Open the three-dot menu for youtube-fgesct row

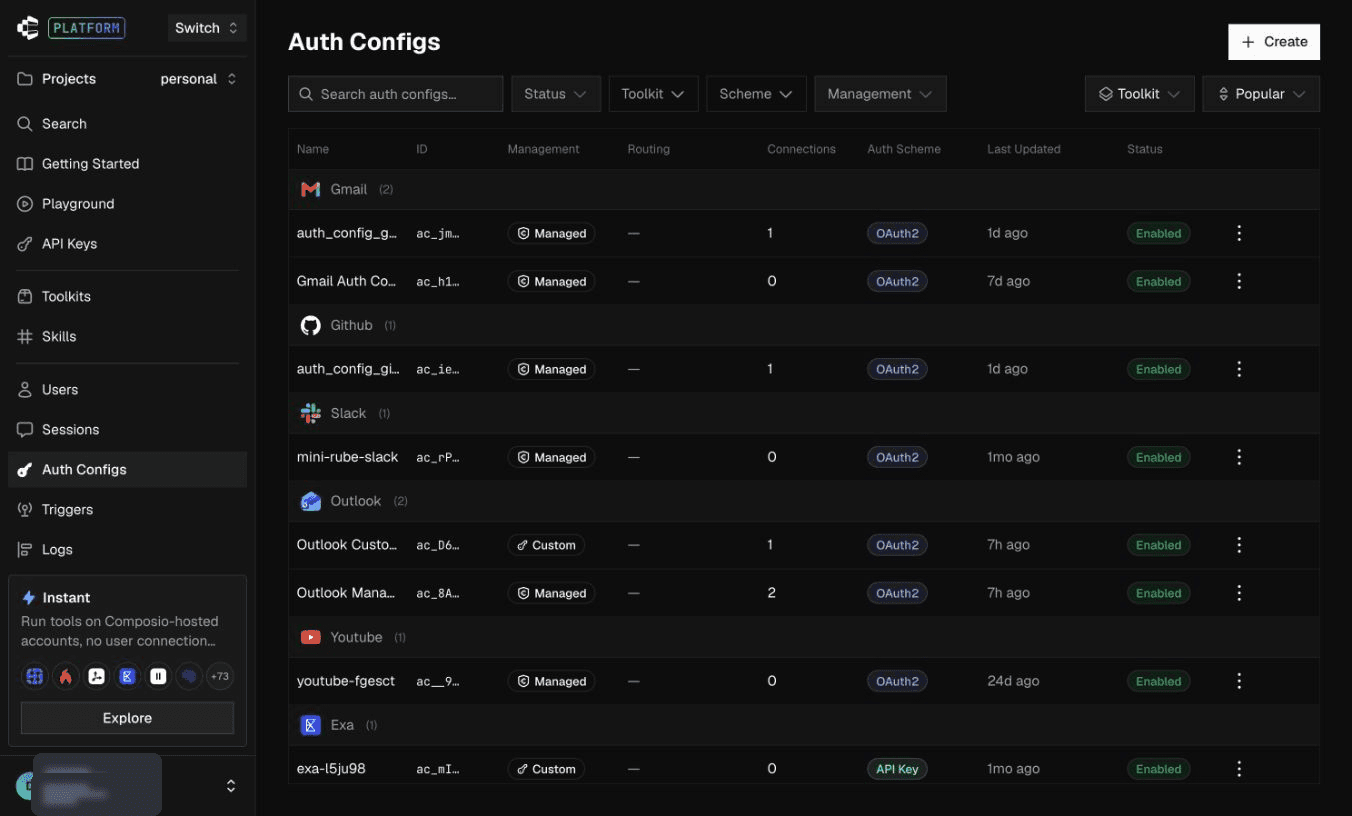(1239, 681)
